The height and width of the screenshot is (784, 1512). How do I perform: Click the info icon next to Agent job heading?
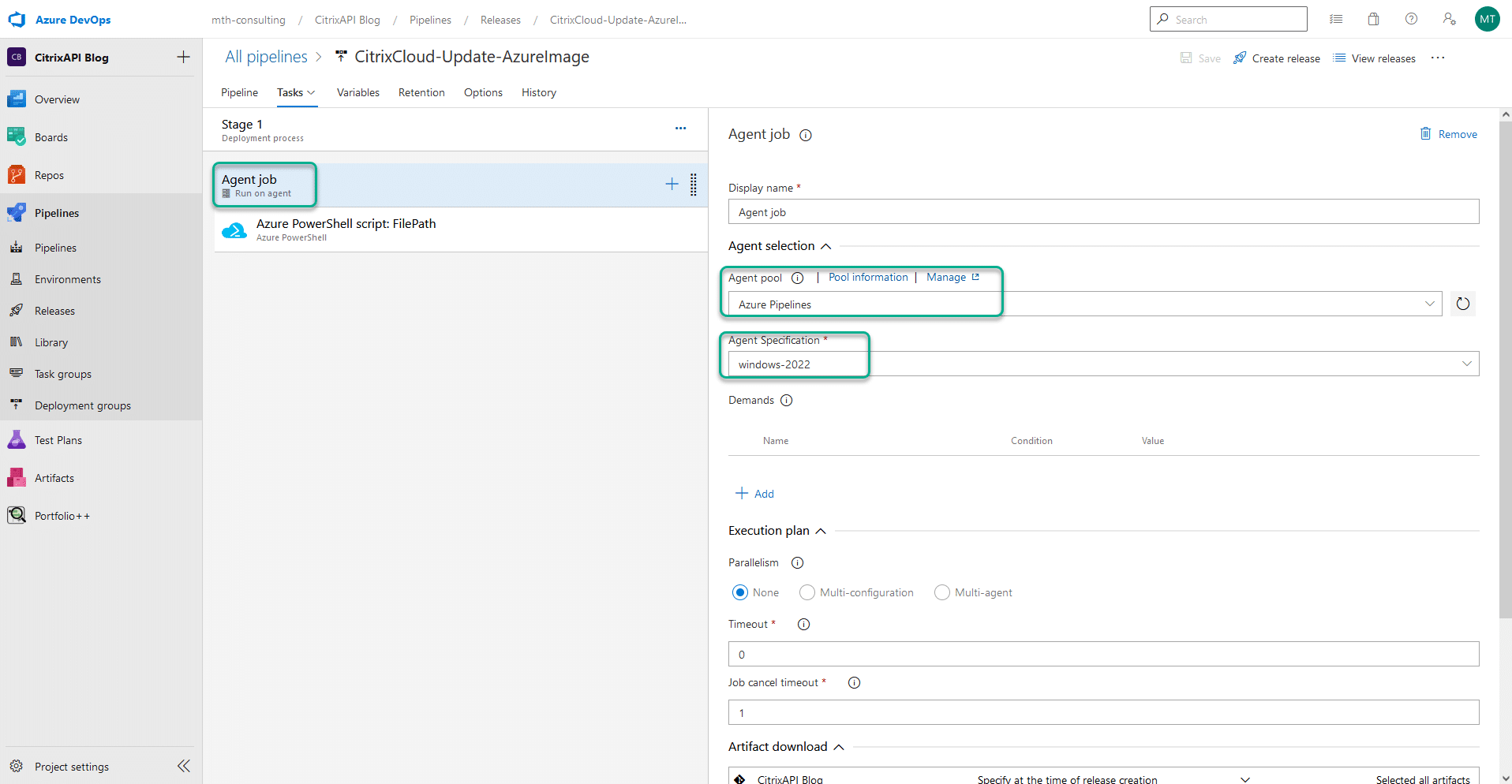click(806, 135)
